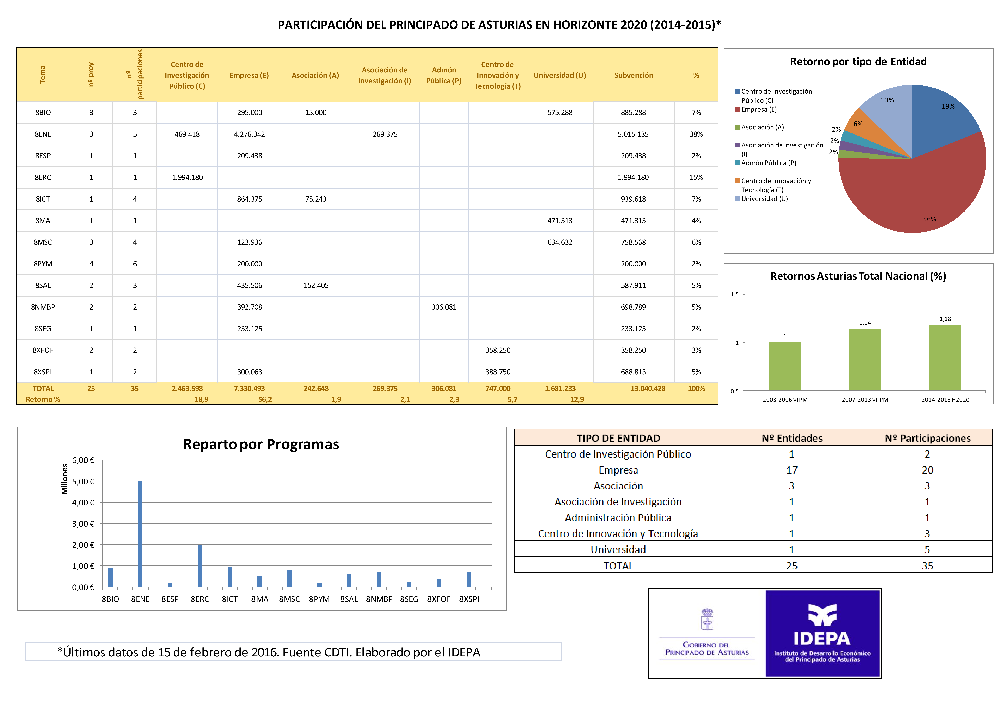This screenshot has height=707, width=1000.
Task: Click 'Centro de Investigación Público' in the entity table
Action: coord(618,454)
